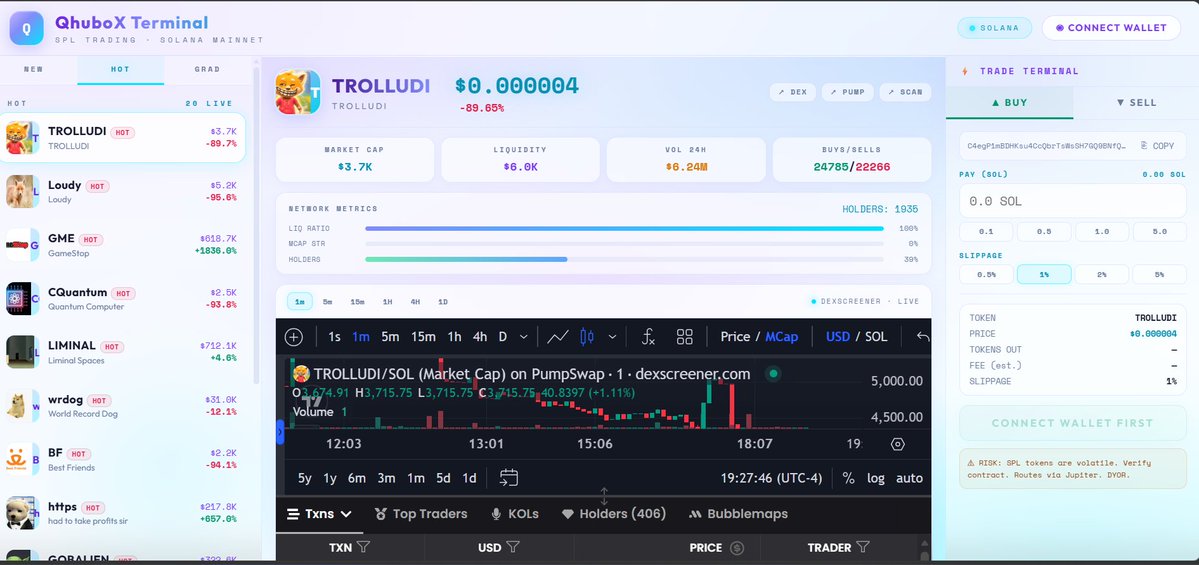Click the BF Best Friends avatar
1199x565 pixels.
point(22,459)
